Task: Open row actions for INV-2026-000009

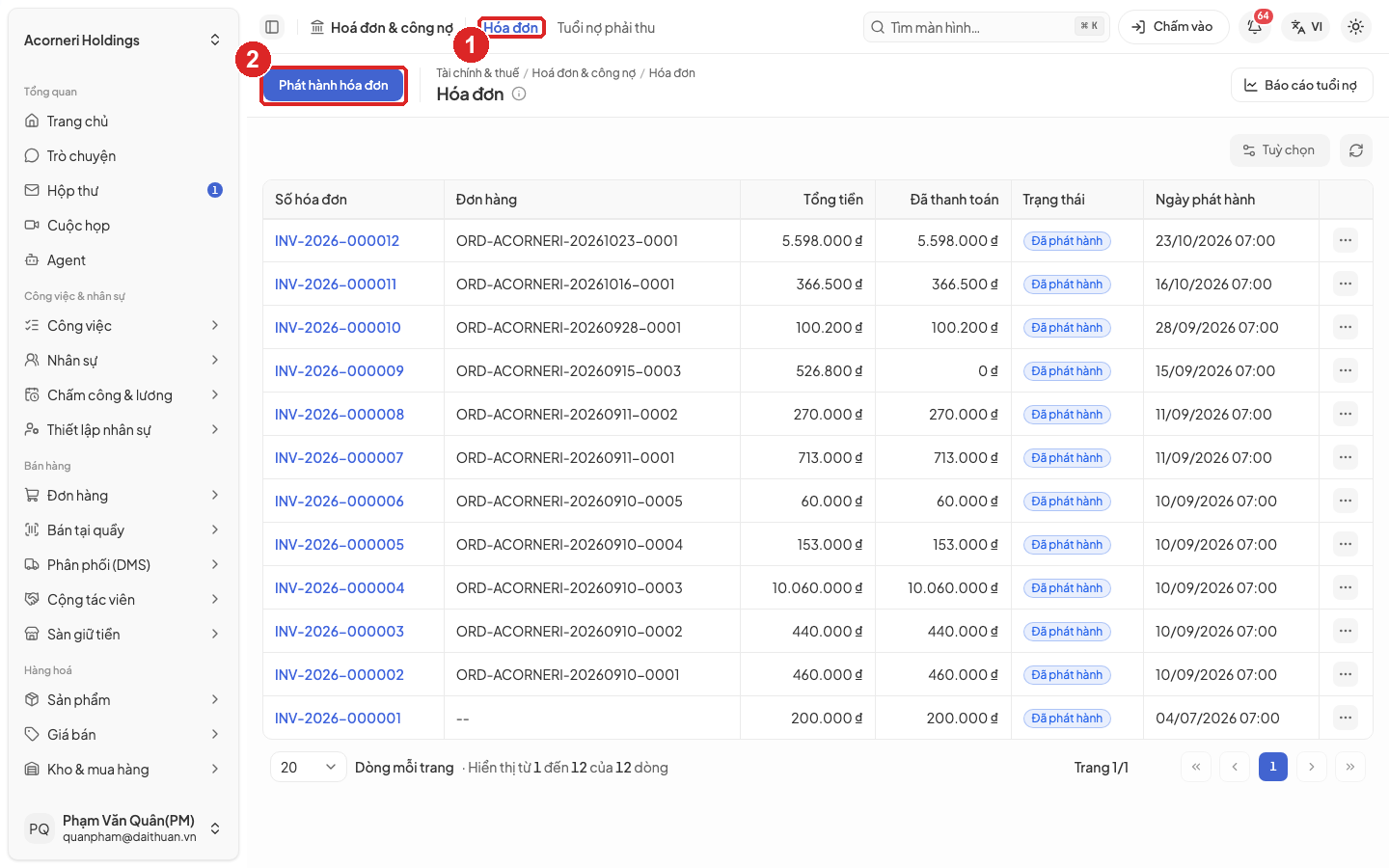Action: click(x=1346, y=370)
